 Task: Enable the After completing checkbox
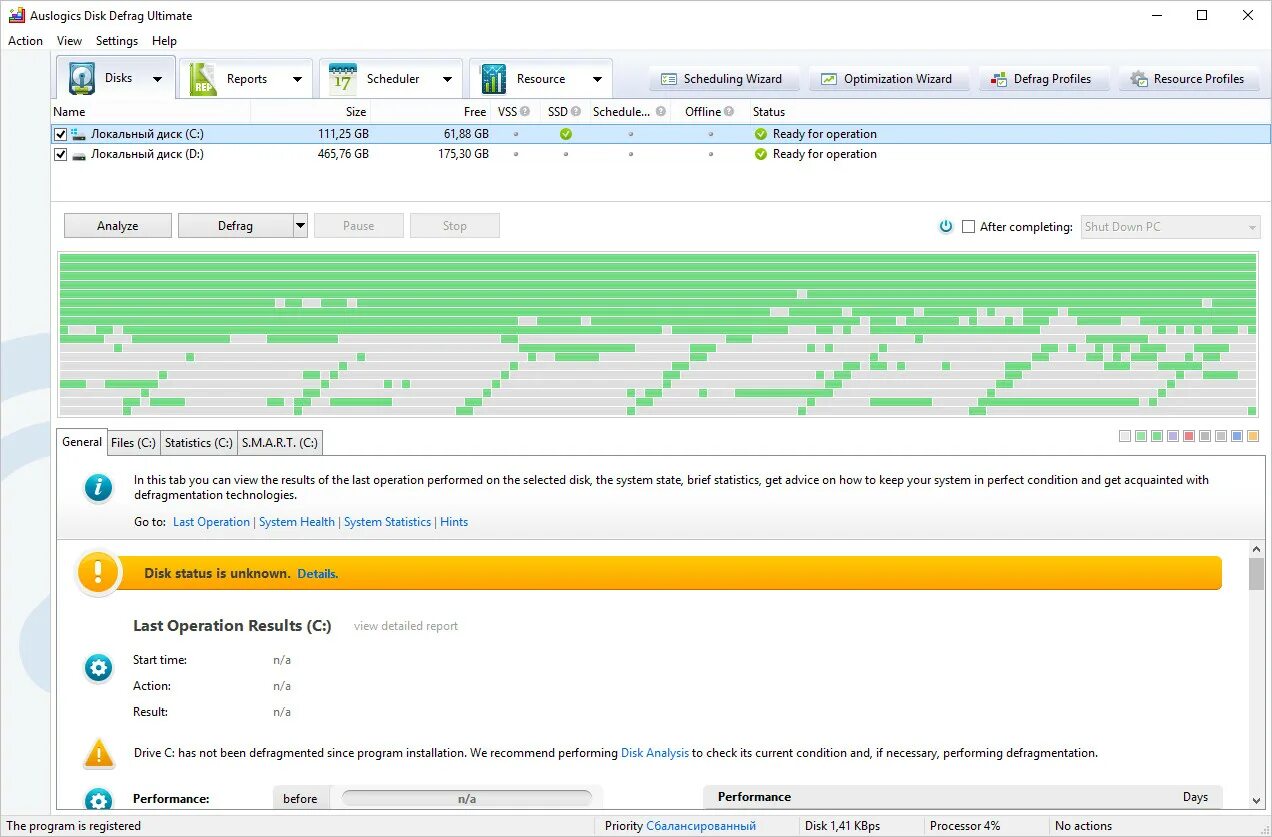pyautogui.click(x=968, y=227)
